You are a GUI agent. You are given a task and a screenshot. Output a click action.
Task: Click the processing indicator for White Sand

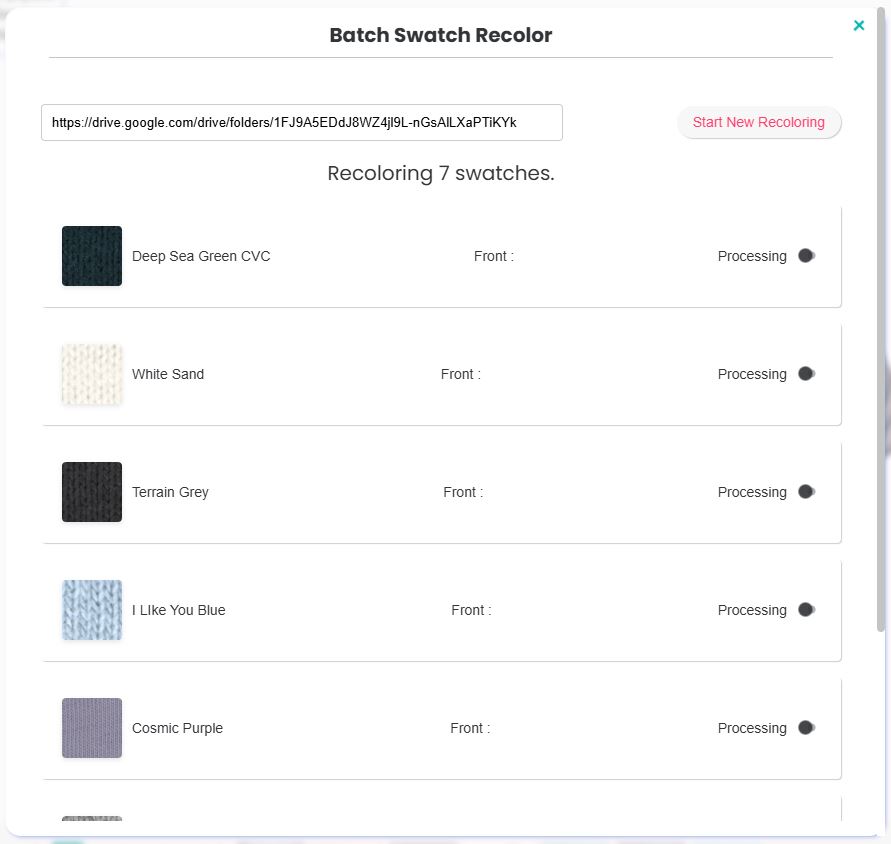(806, 374)
